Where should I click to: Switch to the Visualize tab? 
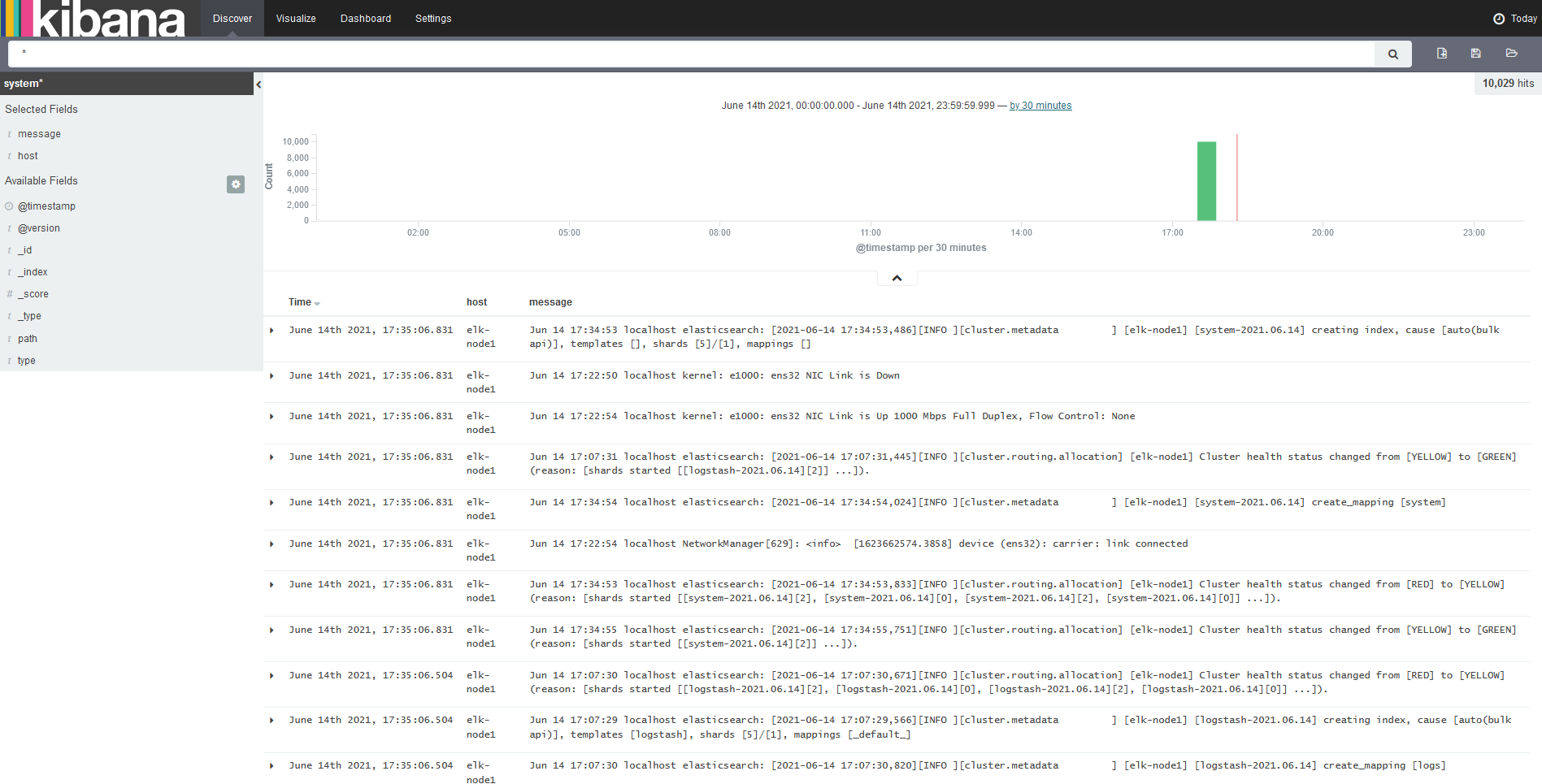pyautogui.click(x=295, y=18)
